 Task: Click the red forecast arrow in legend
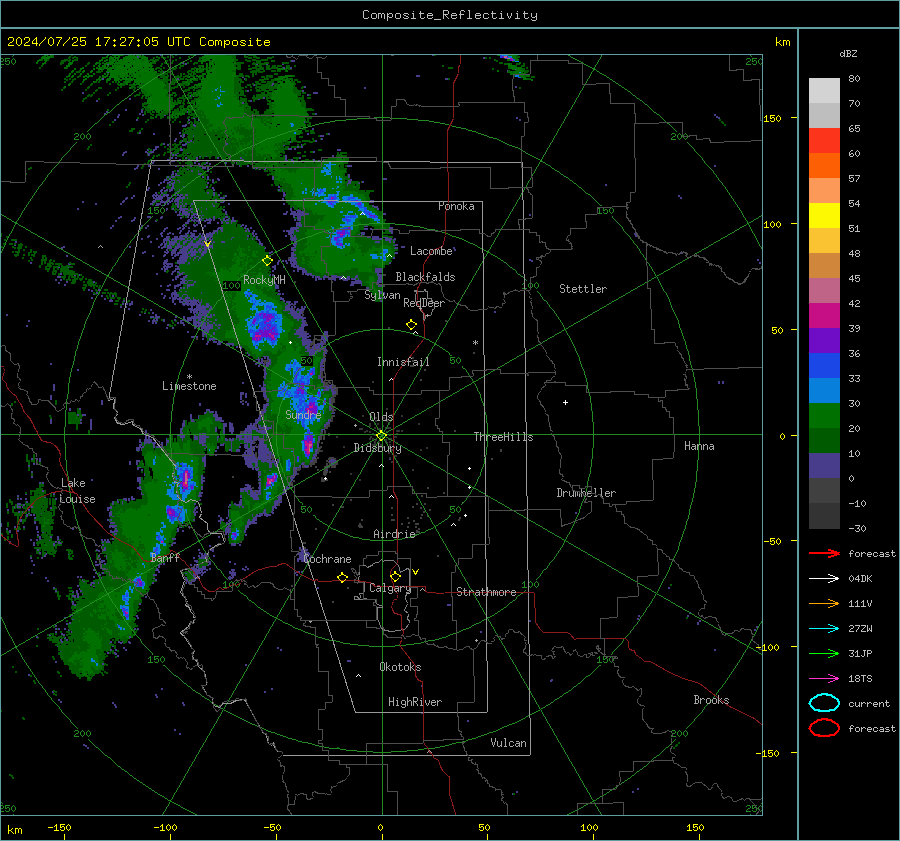click(824, 553)
